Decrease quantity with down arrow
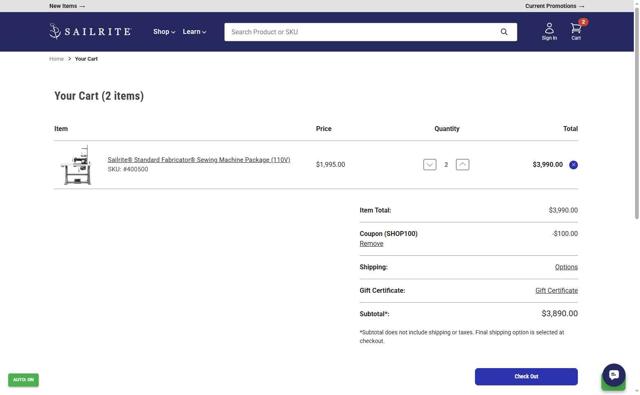The image size is (640, 395). tap(429, 164)
